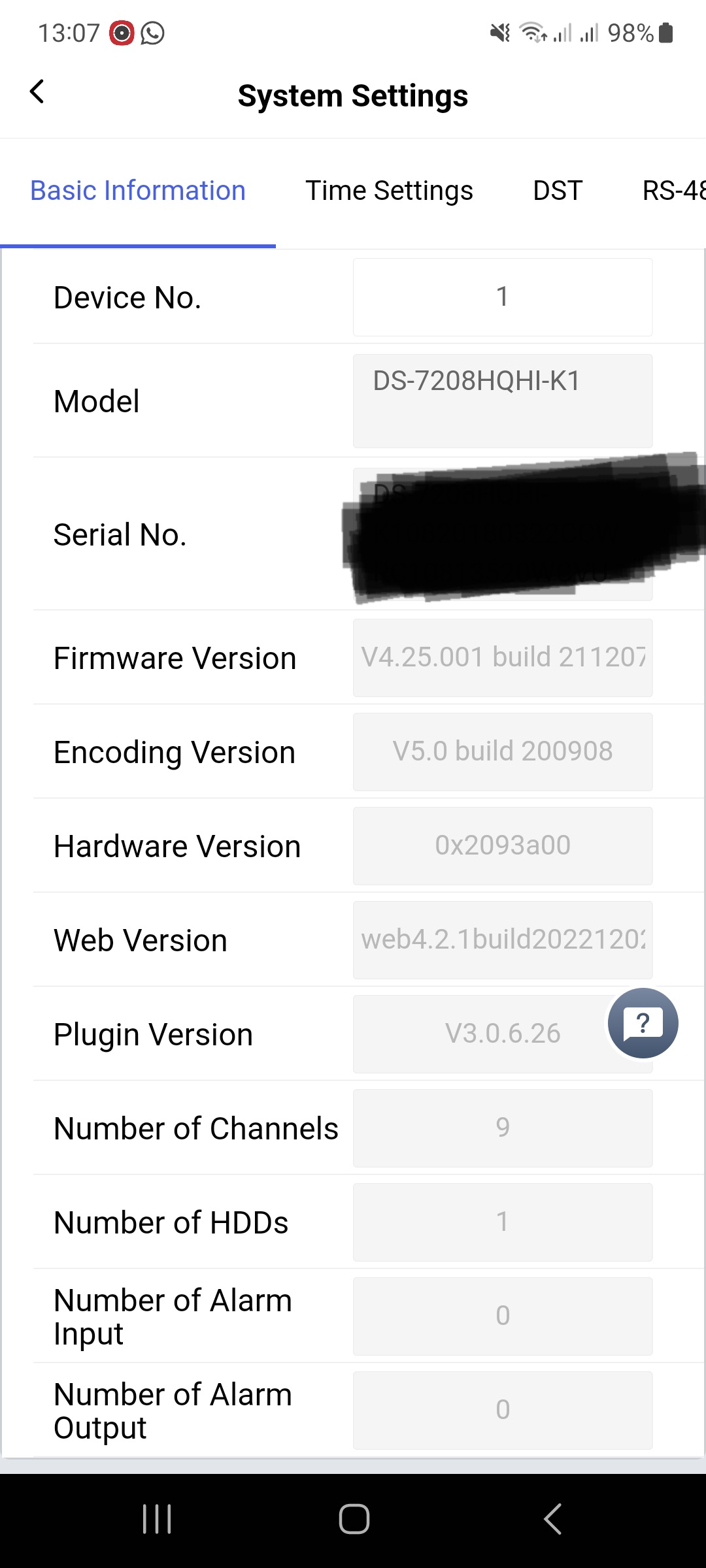The width and height of the screenshot is (706, 1568).
Task: Tap the Firmware Version field
Action: click(502, 658)
